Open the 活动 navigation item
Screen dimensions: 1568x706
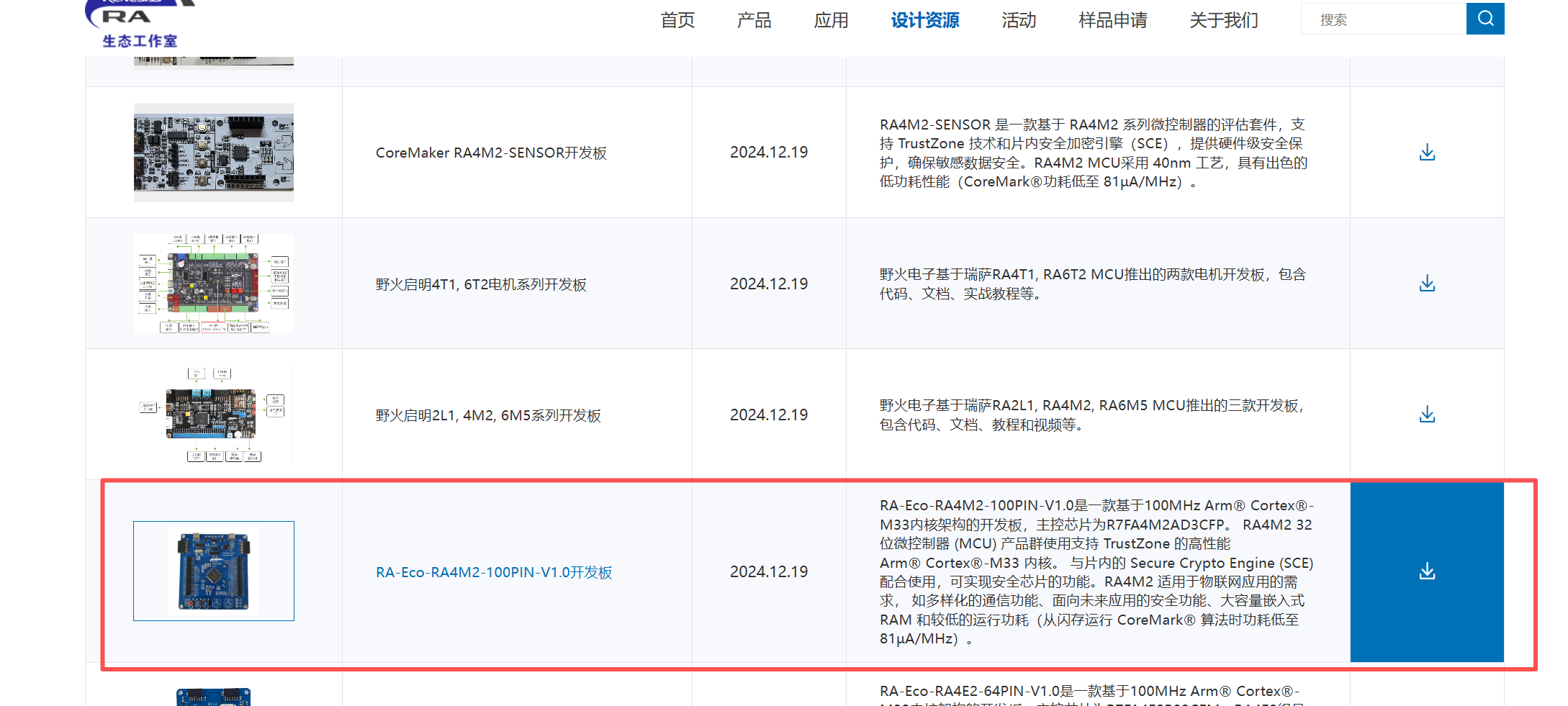click(x=1019, y=20)
